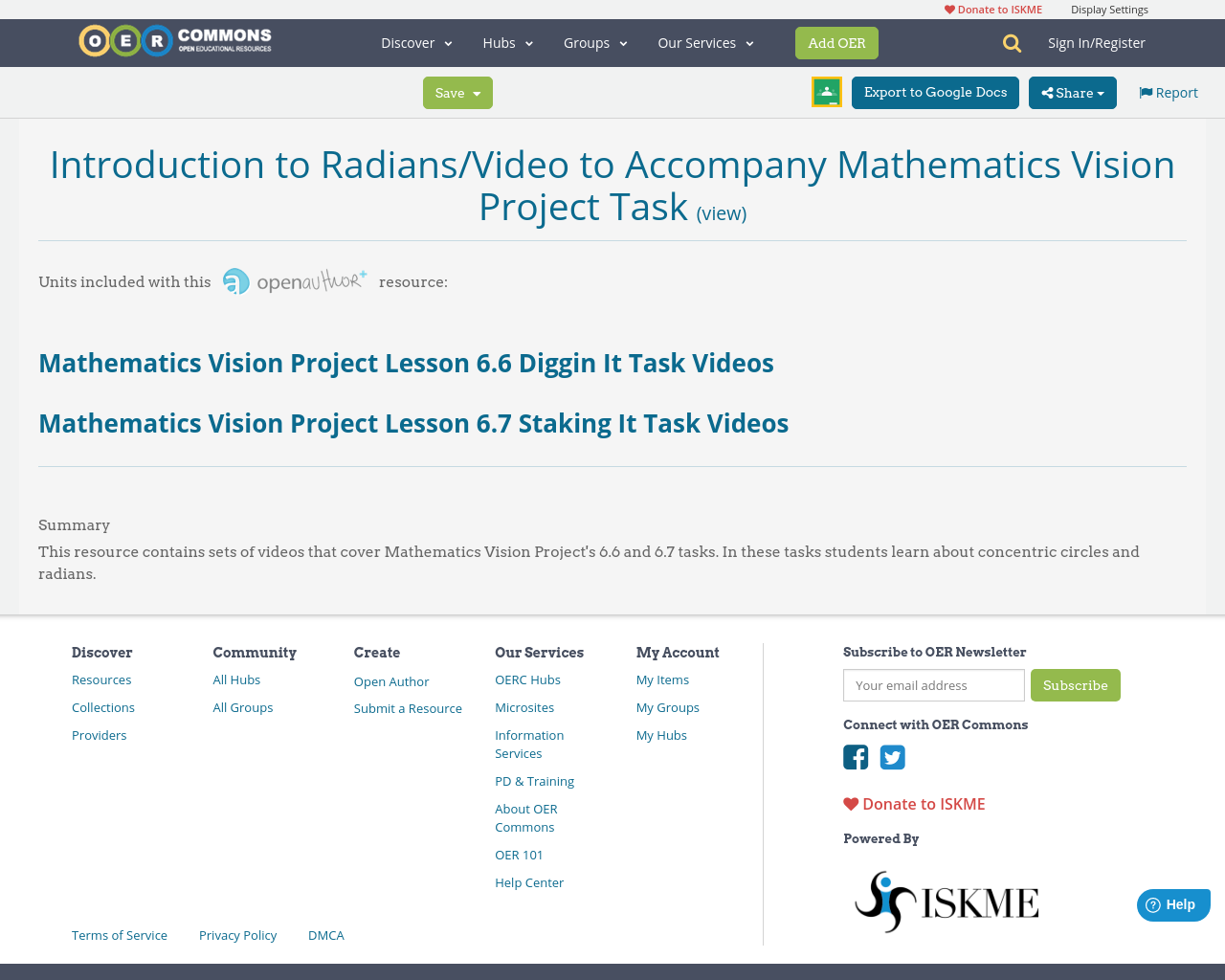
Task: Click Export to Google Docs
Action: click(x=935, y=92)
